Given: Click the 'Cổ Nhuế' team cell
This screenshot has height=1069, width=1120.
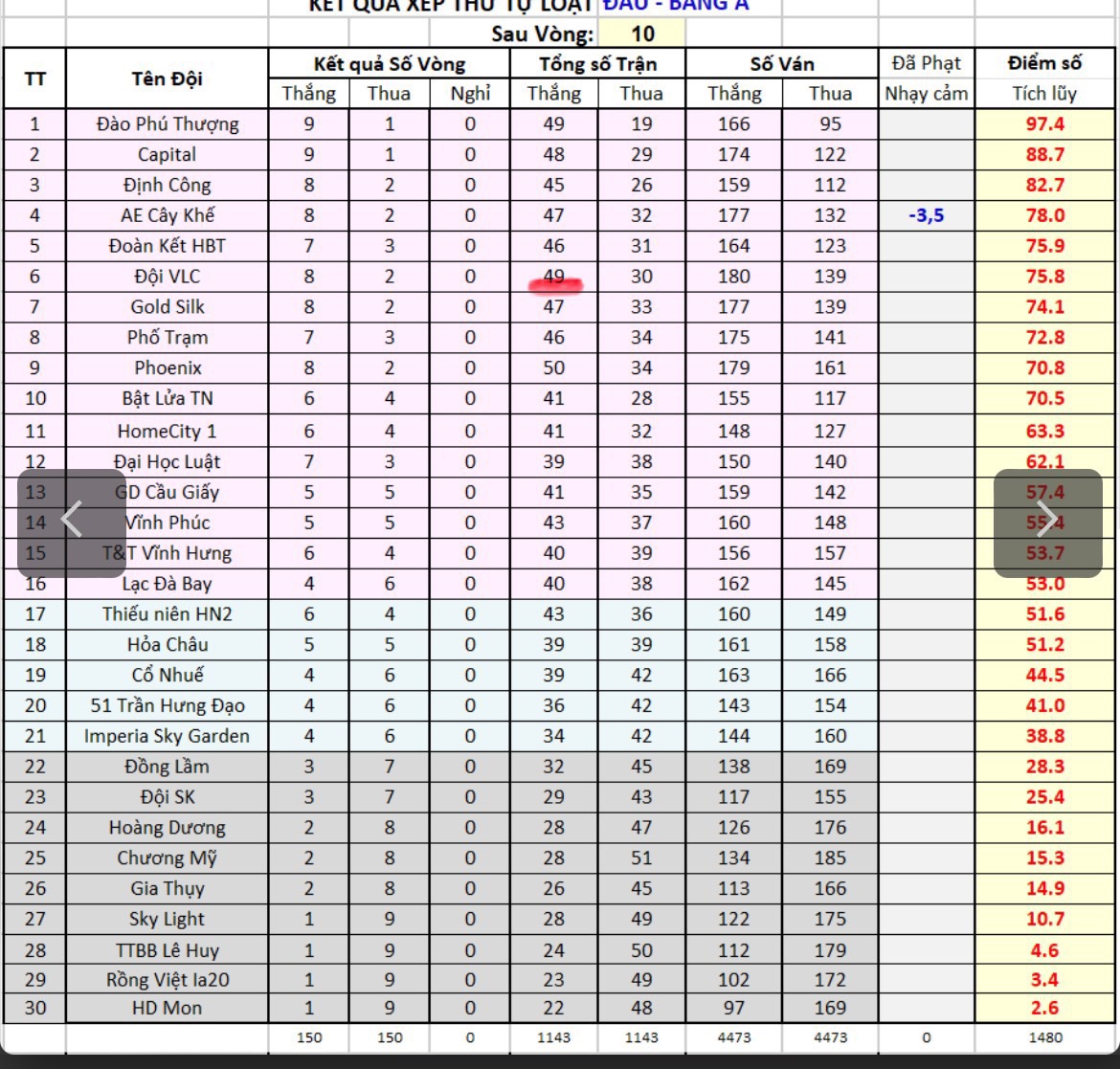Looking at the screenshot, I should point(168,676).
